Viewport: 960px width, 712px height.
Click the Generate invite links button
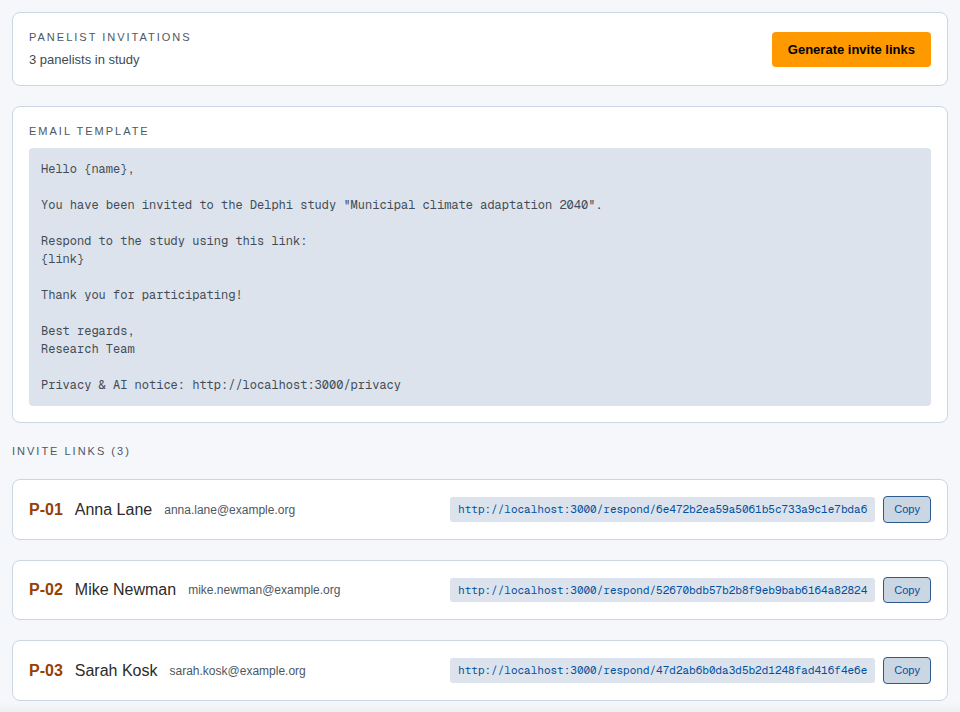pos(851,50)
